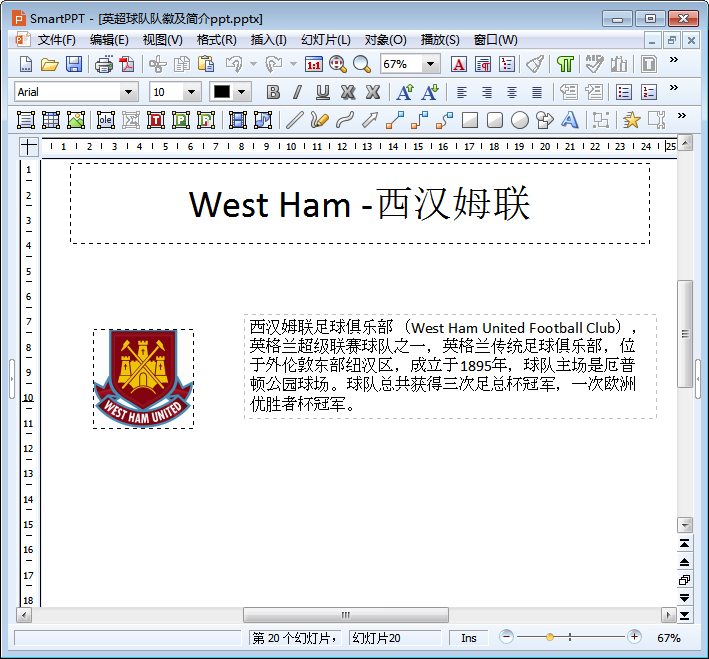The height and width of the screenshot is (659, 709).
Task: Align text right
Action: (x=487, y=92)
